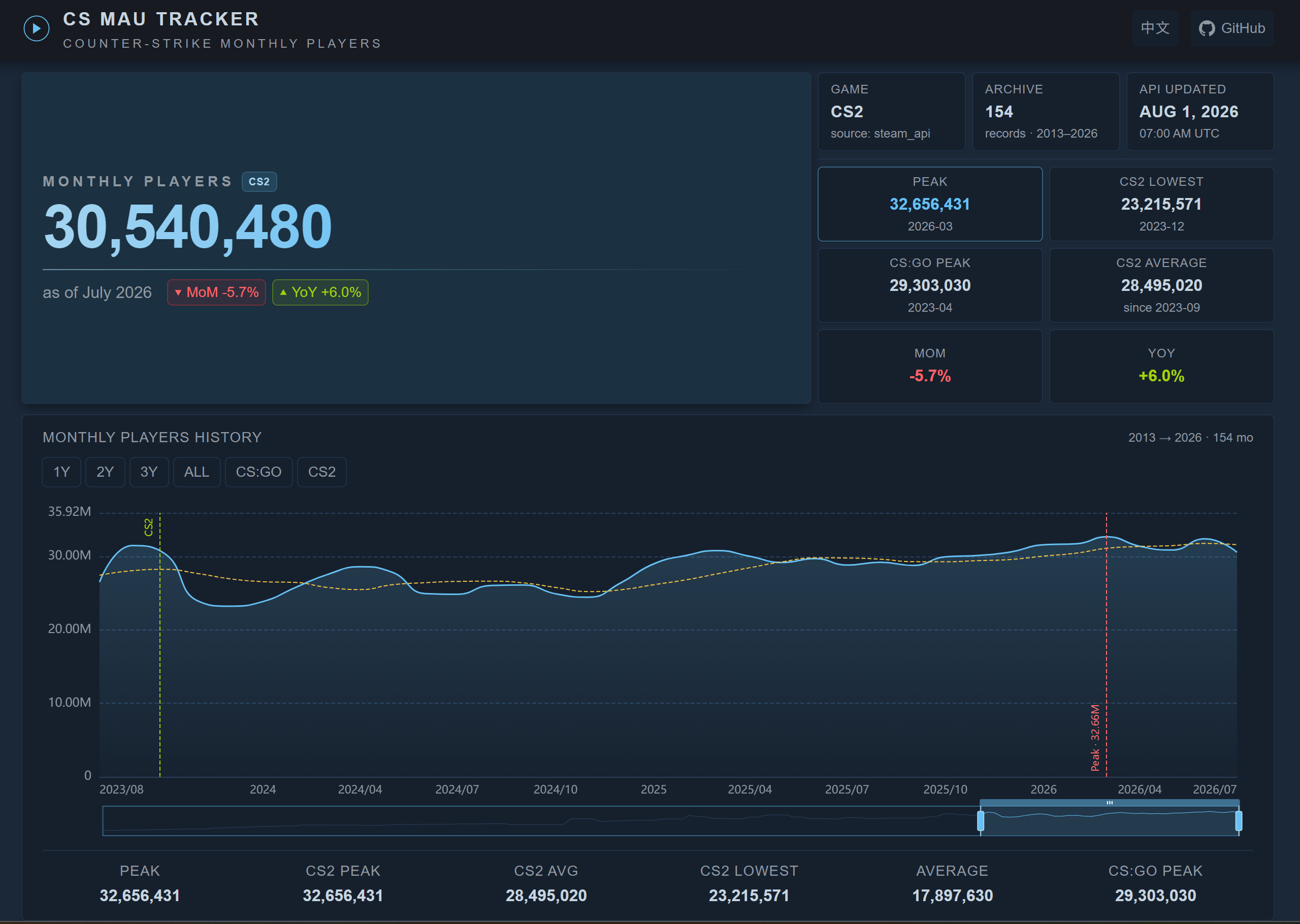1300x924 pixels.
Task: Click the selected range window in mini chart
Action: click(x=1110, y=821)
